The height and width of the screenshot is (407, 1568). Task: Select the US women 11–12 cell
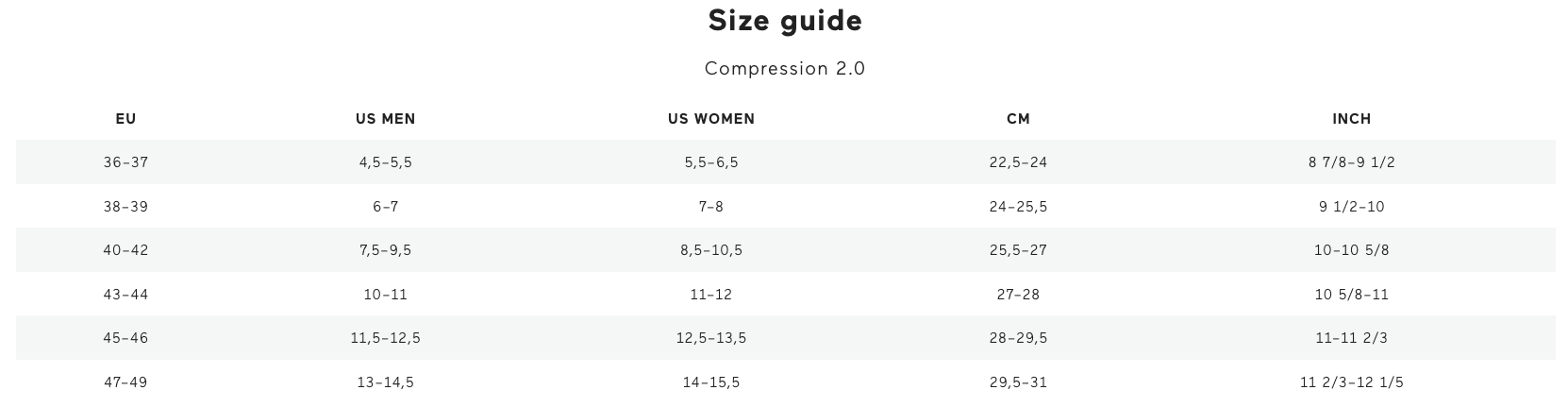tap(710, 295)
